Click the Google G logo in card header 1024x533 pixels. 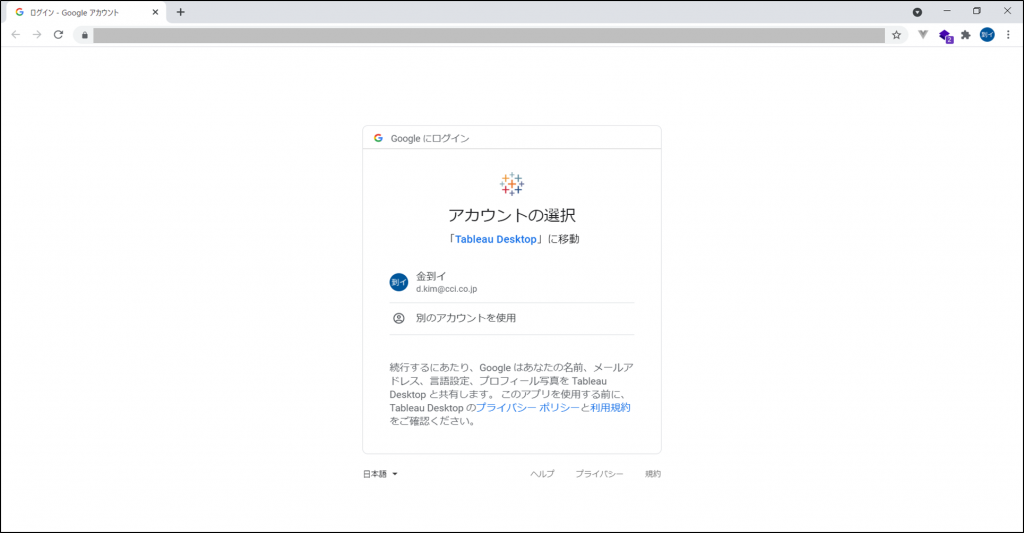click(378, 138)
